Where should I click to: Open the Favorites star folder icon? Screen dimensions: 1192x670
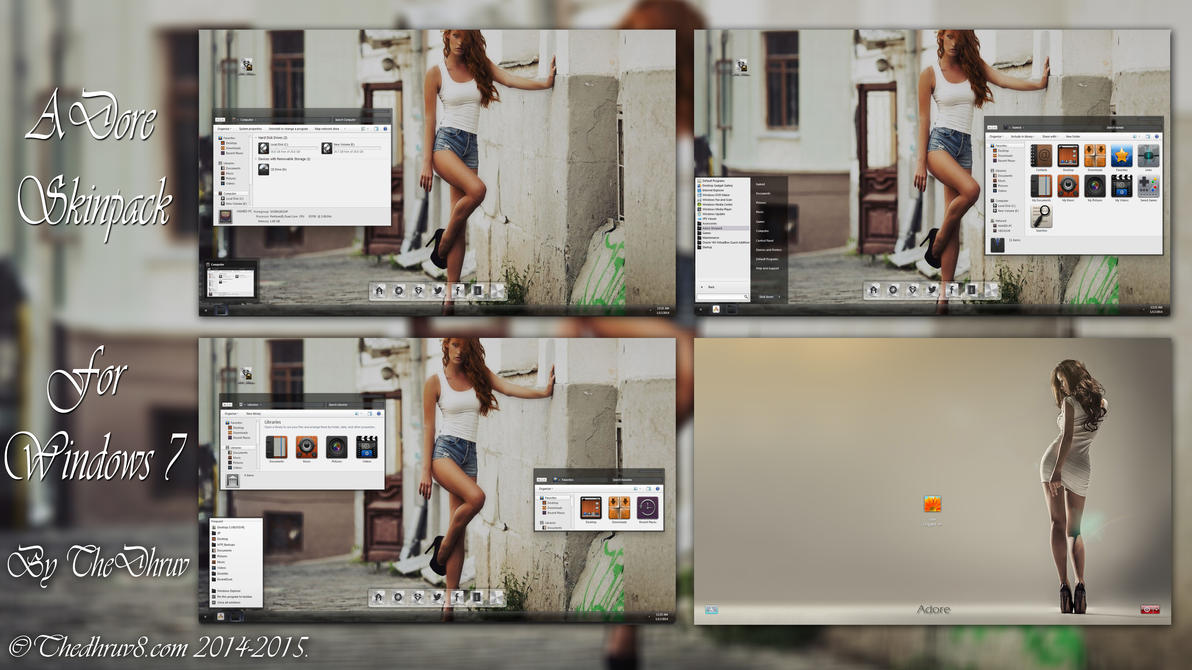click(x=1121, y=156)
